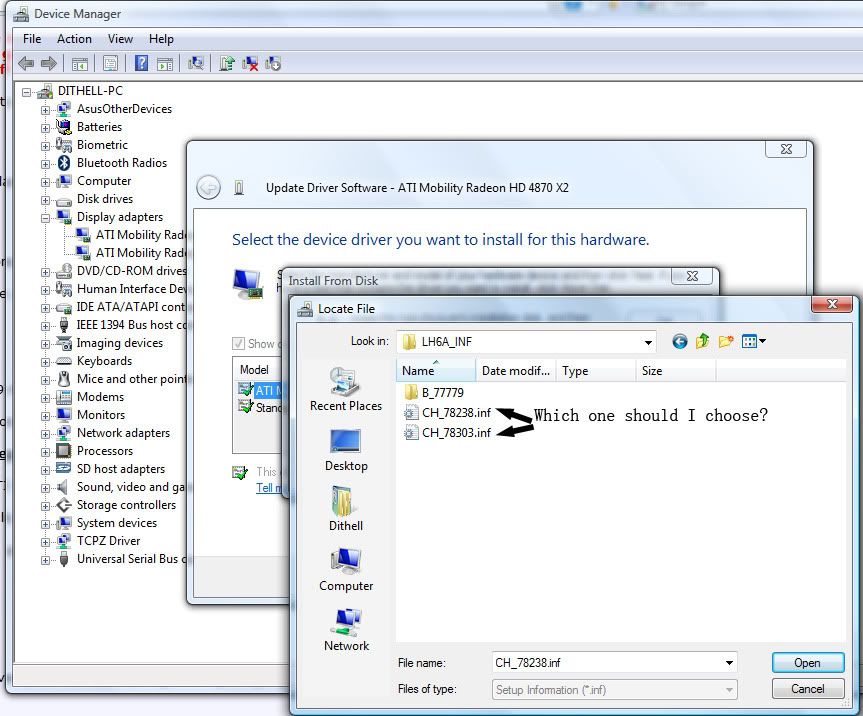This screenshot has width=863, height=716.
Task: Select the SD host adapters tree item
Action: click(121, 469)
